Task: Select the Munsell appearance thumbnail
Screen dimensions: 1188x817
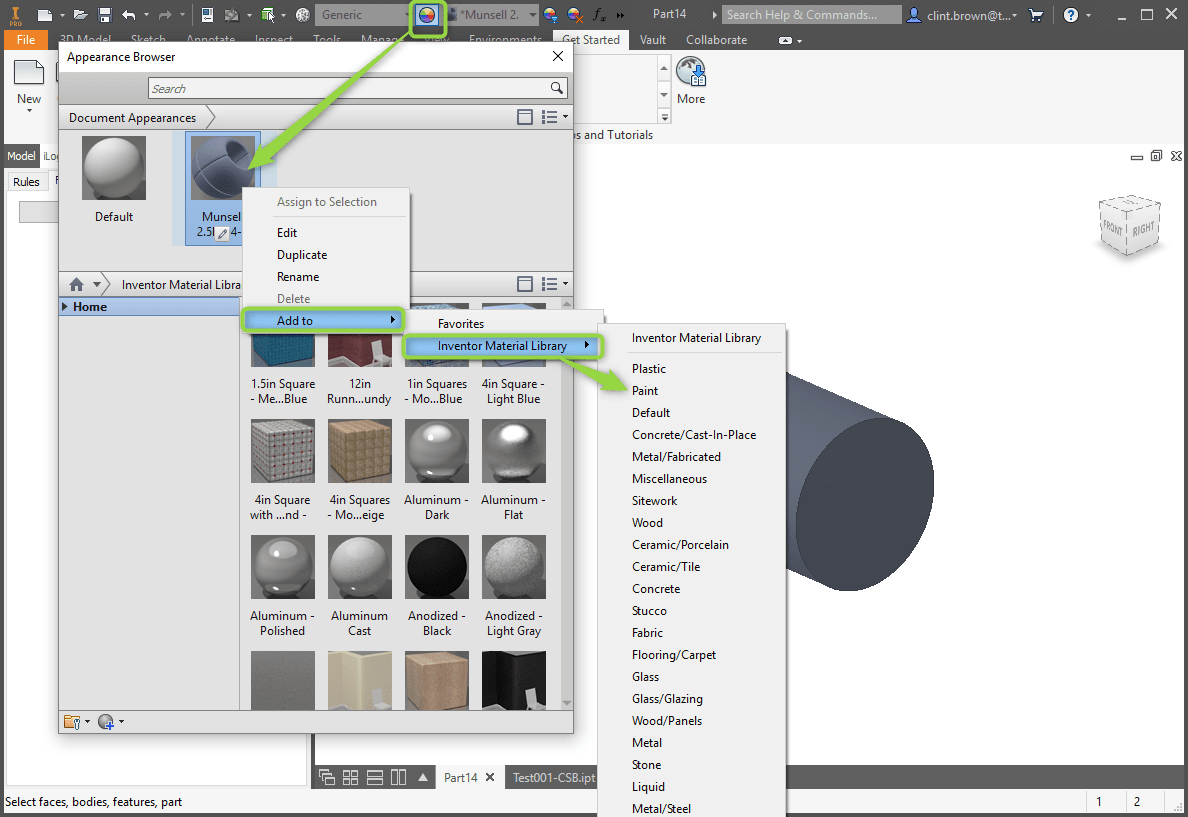Action: [x=221, y=168]
